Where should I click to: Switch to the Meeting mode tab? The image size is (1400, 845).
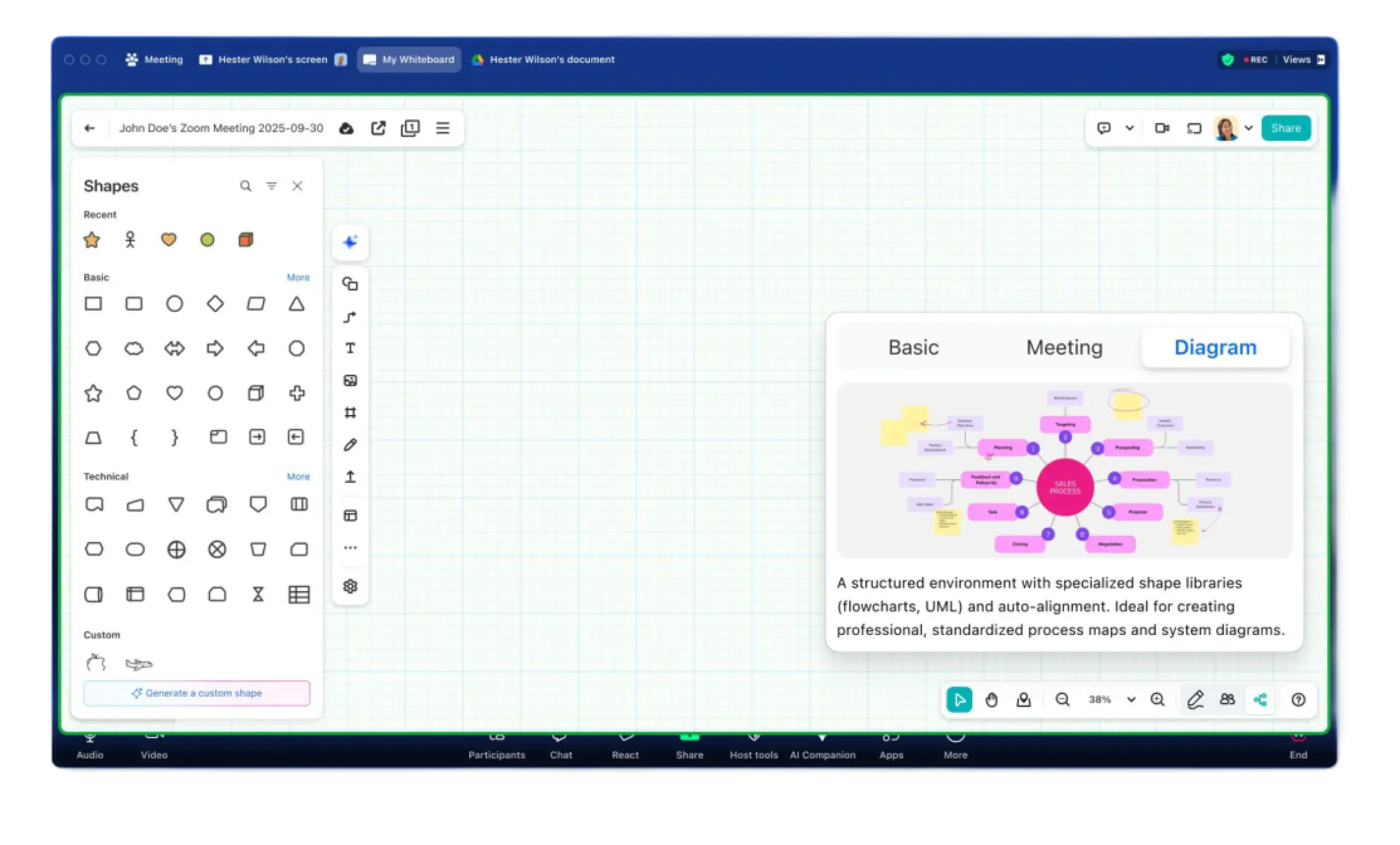[x=1064, y=347]
